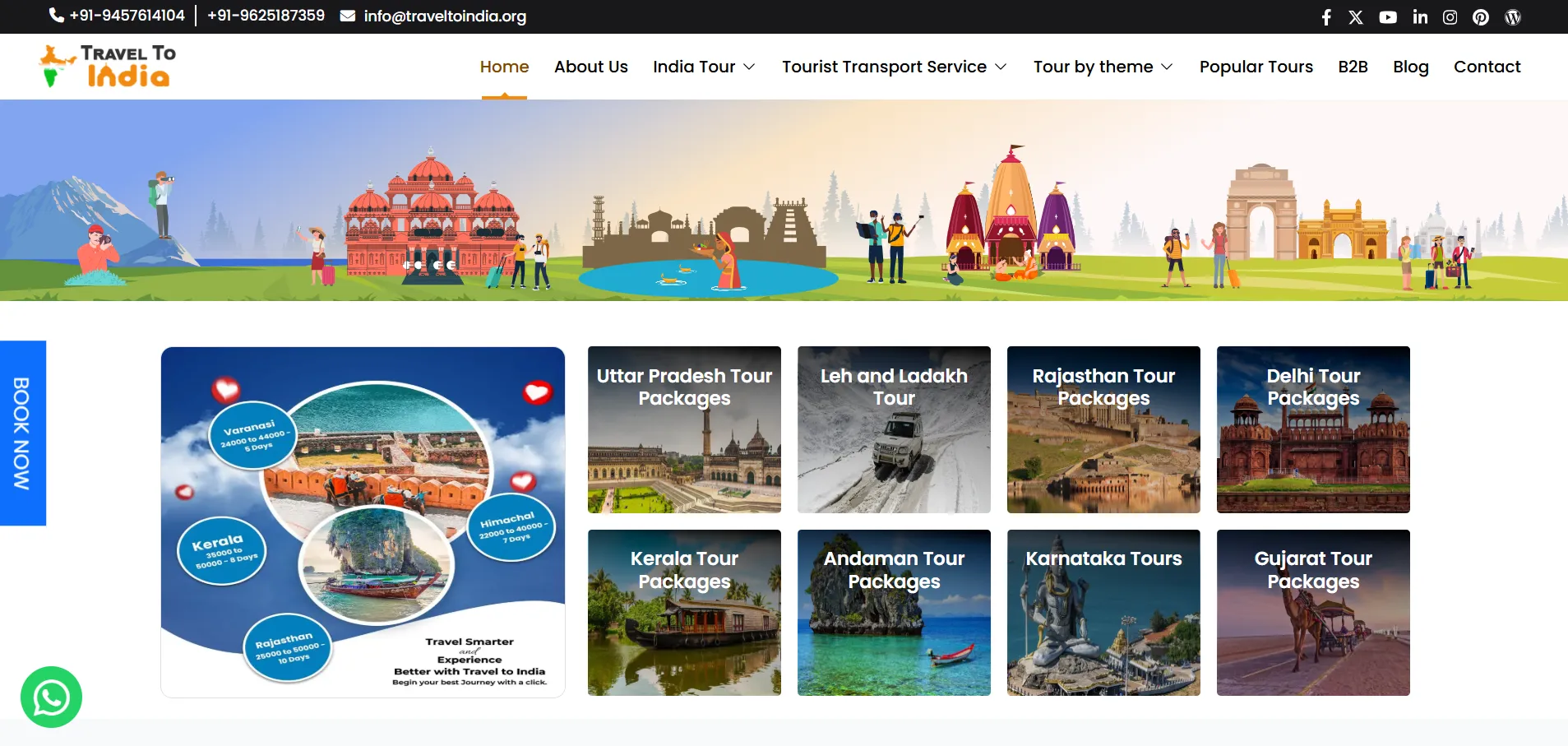This screenshot has width=1568, height=746.
Task: Open the Popular Tours menu item
Action: [x=1256, y=67]
